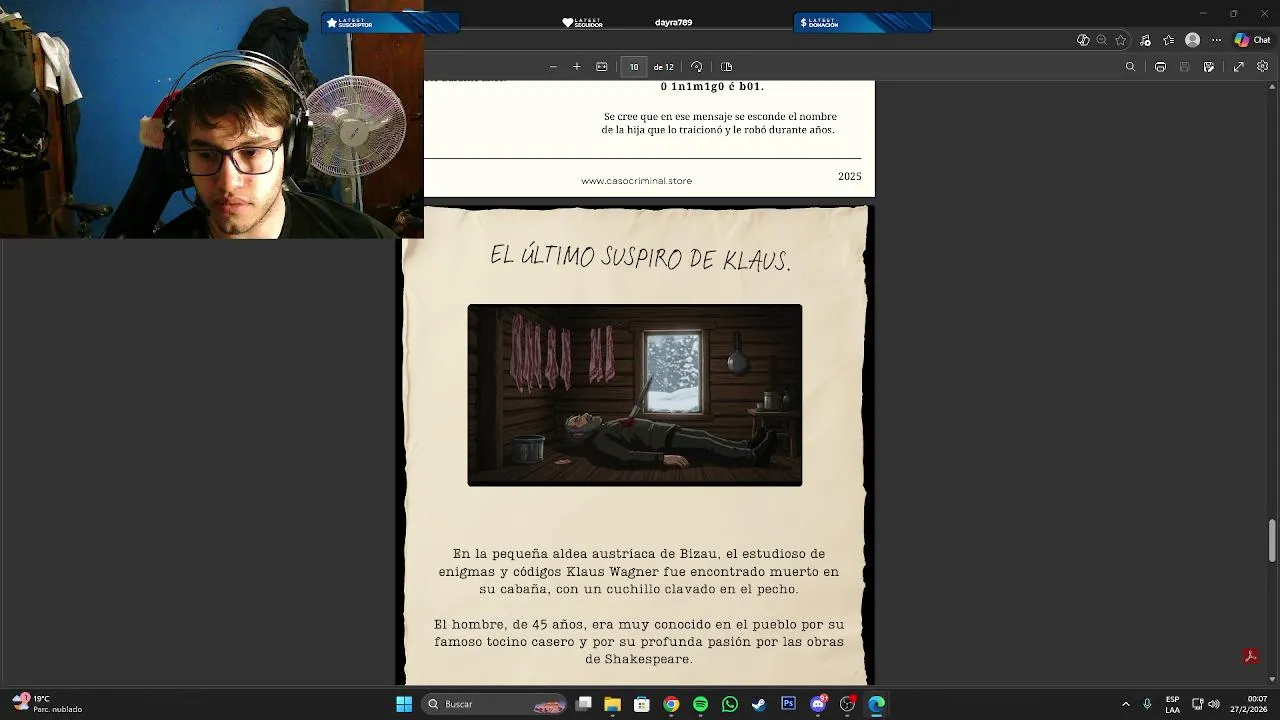Open Spotify from the taskbar
Viewport: 1280px width, 720px height.
pyautogui.click(x=700, y=704)
